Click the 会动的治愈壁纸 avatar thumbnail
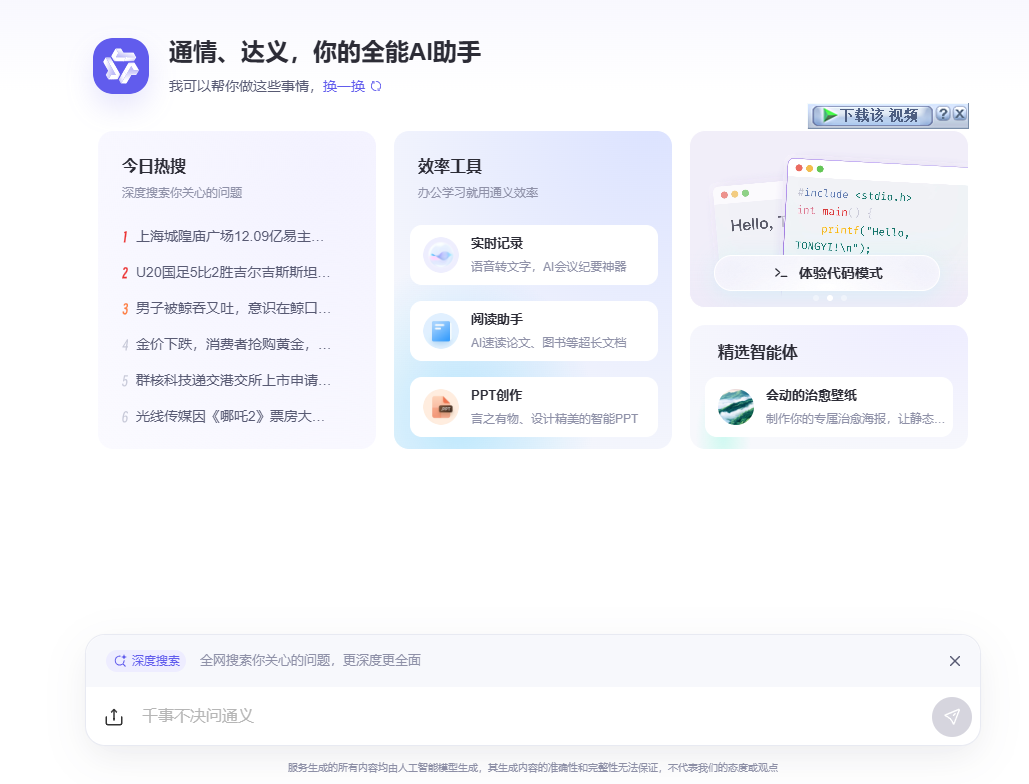The width and height of the screenshot is (1029, 784). (736, 407)
